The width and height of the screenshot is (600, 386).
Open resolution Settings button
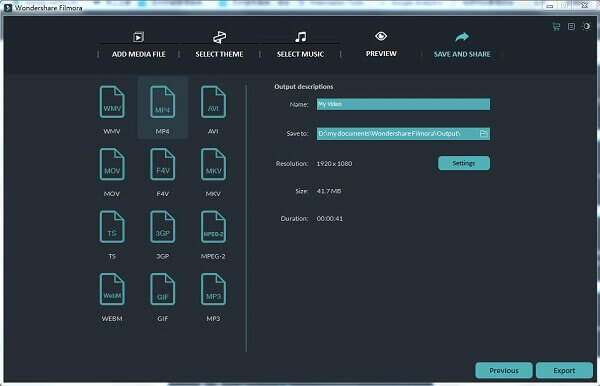click(x=464, y=163)
